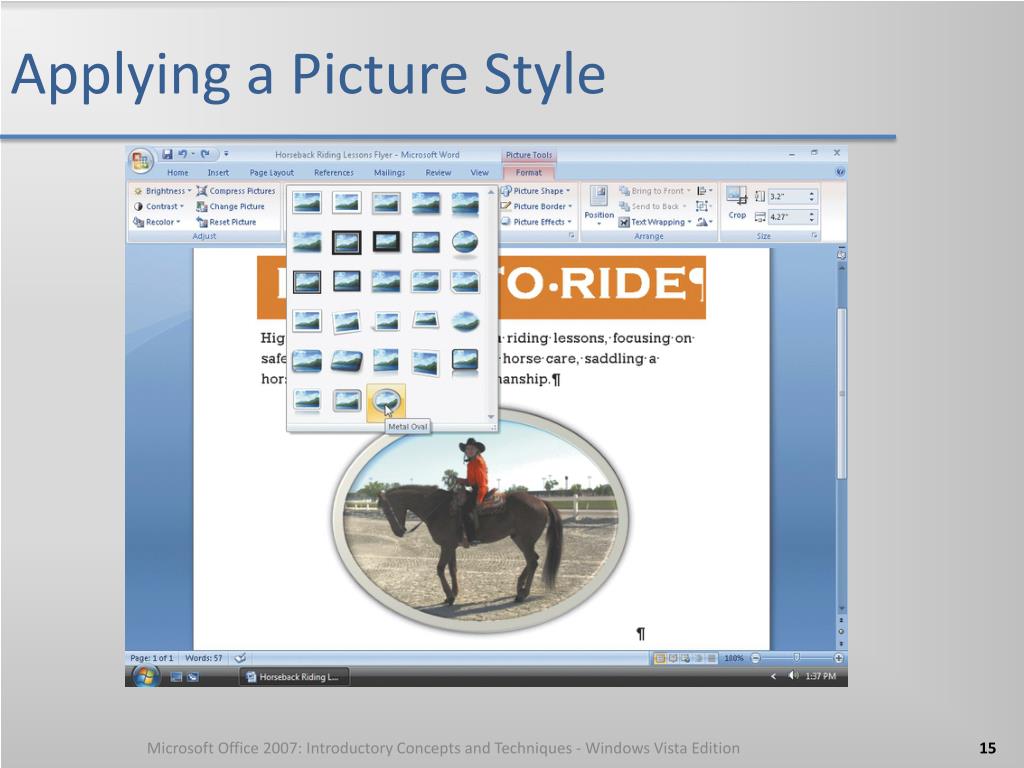Switch to Outline view

pyautogui.click(x=699, y=658)
